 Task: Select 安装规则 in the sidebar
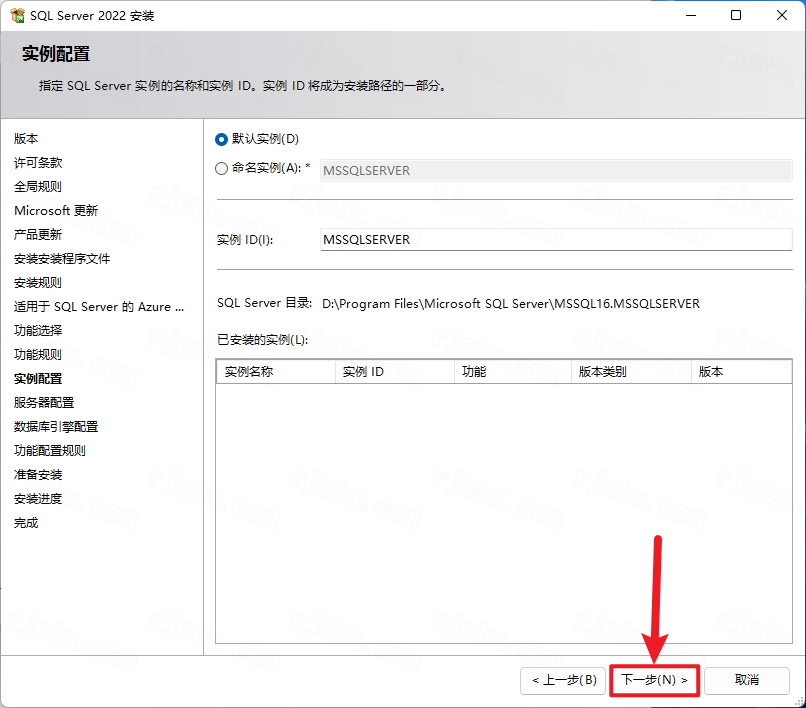pyautogui.click(x=38, y=282)
